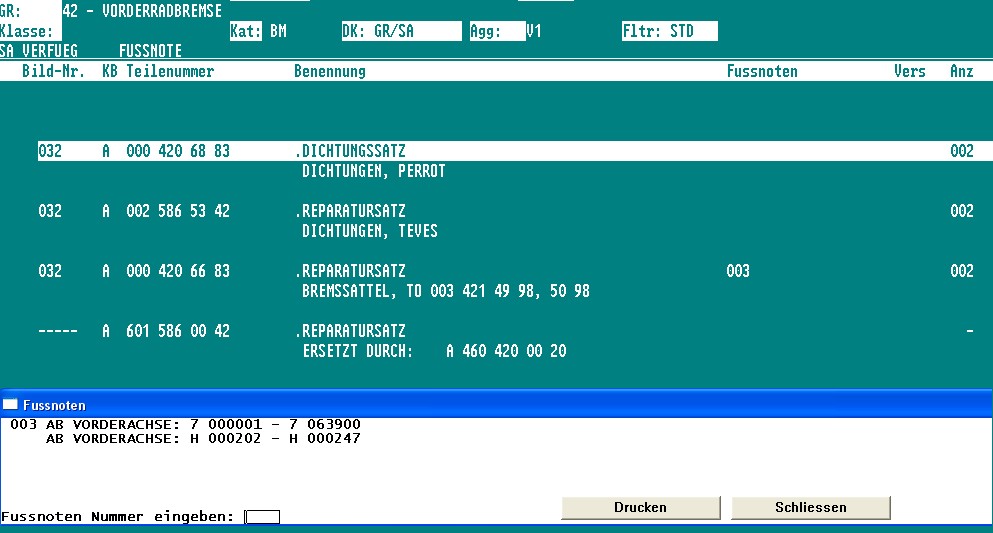Click the Teilenummer column header
This screenshot has width=993, height=533.
[170, 72]
